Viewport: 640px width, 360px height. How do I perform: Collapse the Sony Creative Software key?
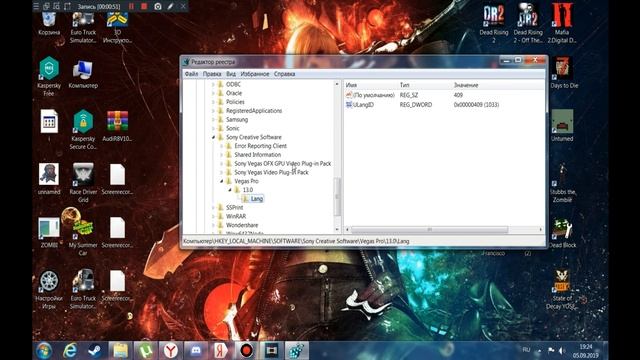[x=213, y=137]
